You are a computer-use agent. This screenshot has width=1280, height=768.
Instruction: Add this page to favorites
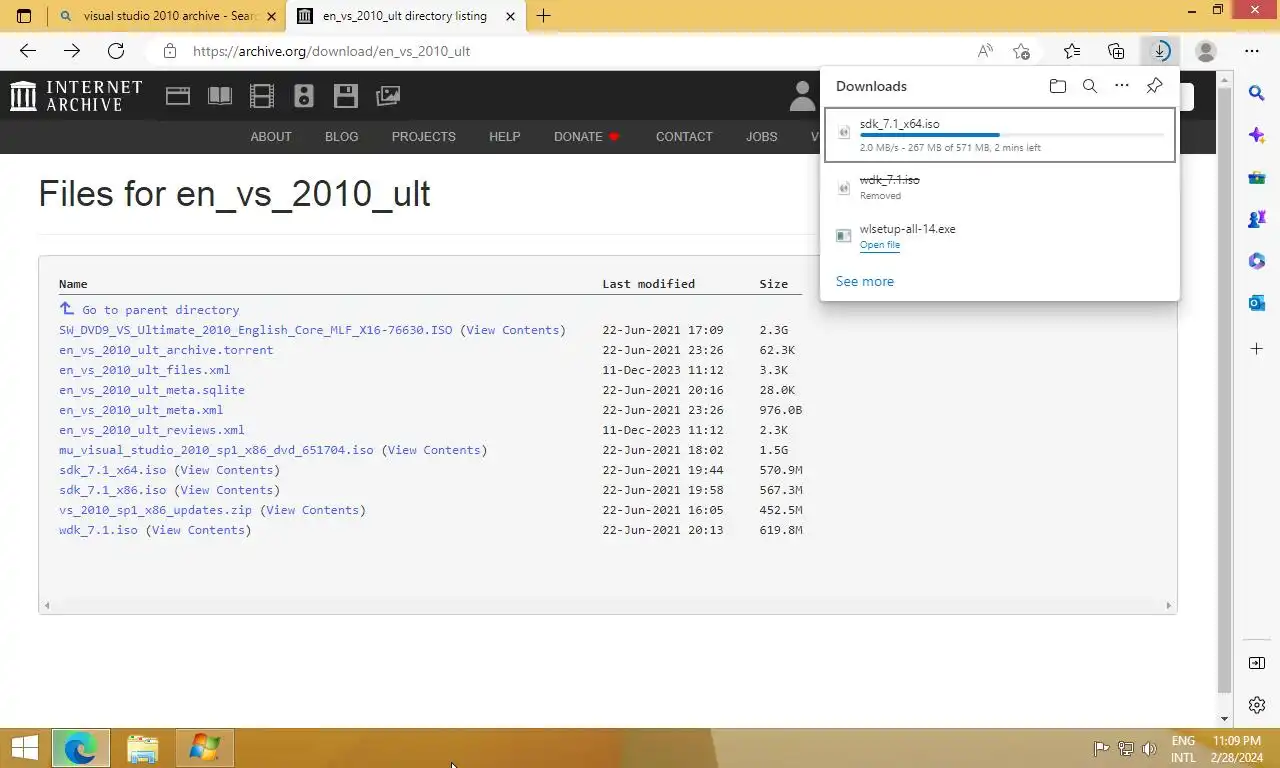(1021, 51)
